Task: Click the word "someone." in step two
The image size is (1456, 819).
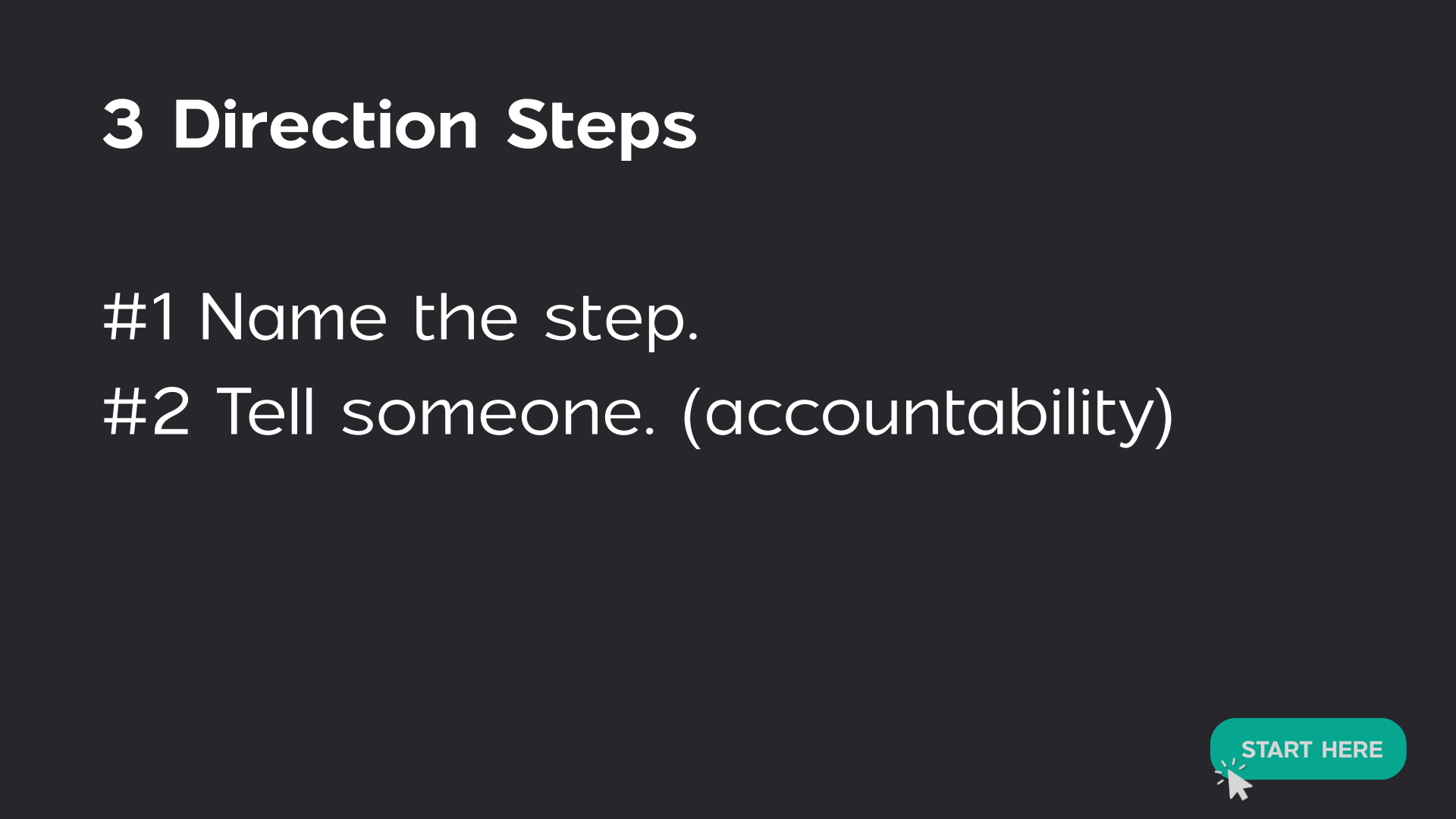Action: [498, 414]
